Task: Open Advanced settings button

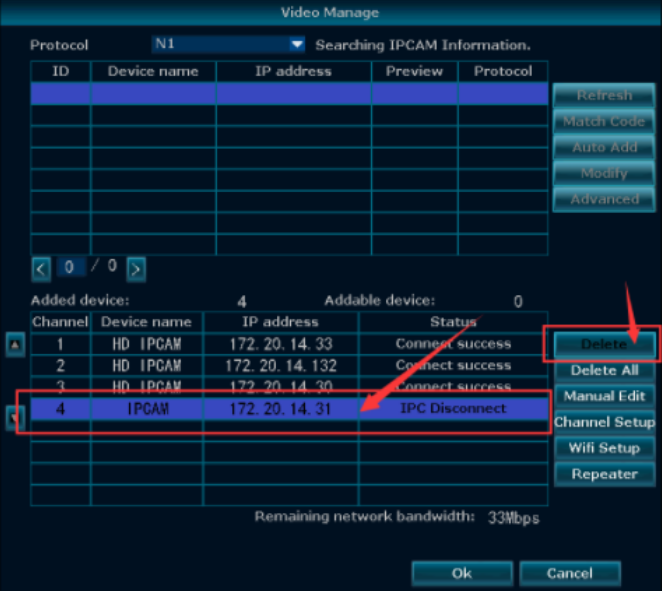Action: coord(603,200)
